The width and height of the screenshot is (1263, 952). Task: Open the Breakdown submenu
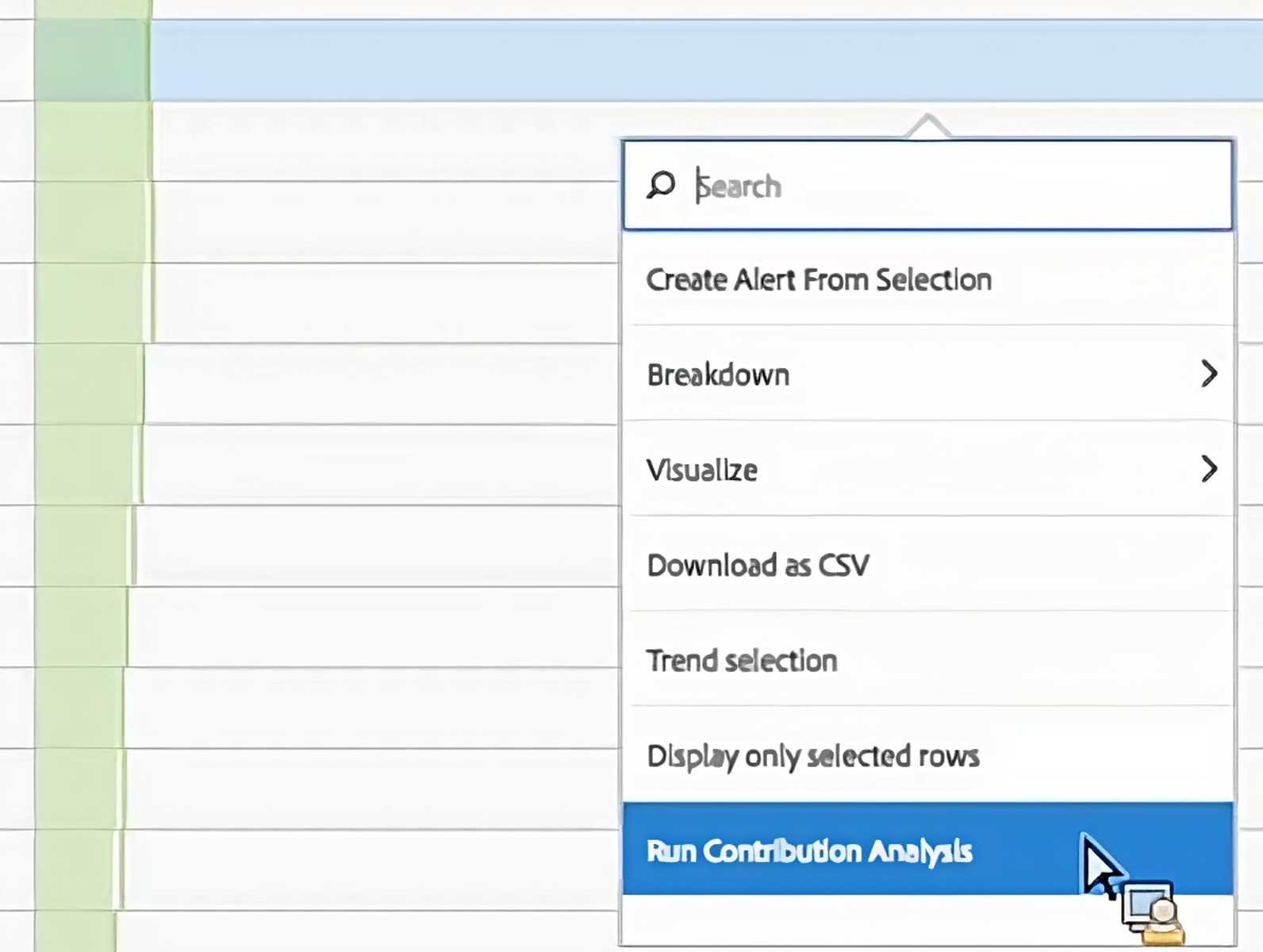click(x=928, y=374)
